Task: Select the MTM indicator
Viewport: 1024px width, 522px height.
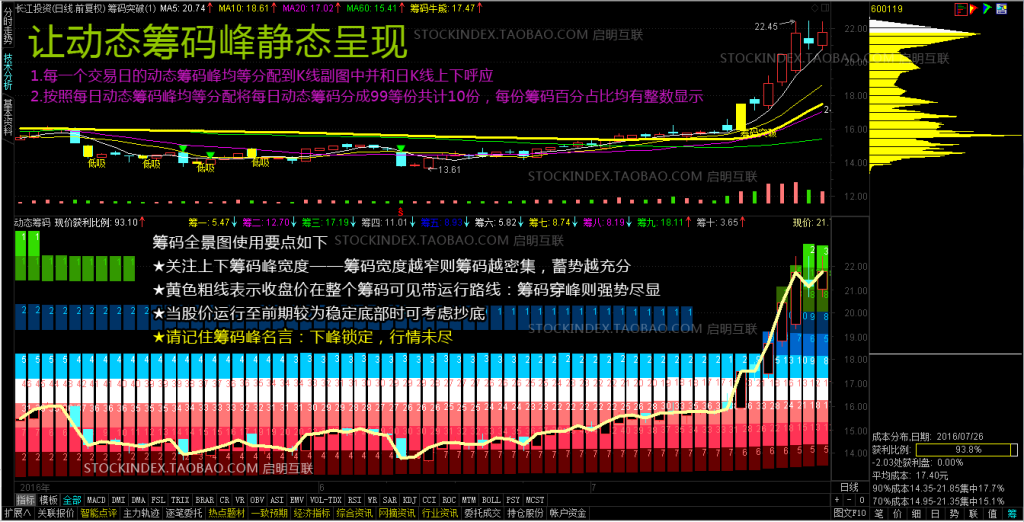Action: click(x=469, y=500)
